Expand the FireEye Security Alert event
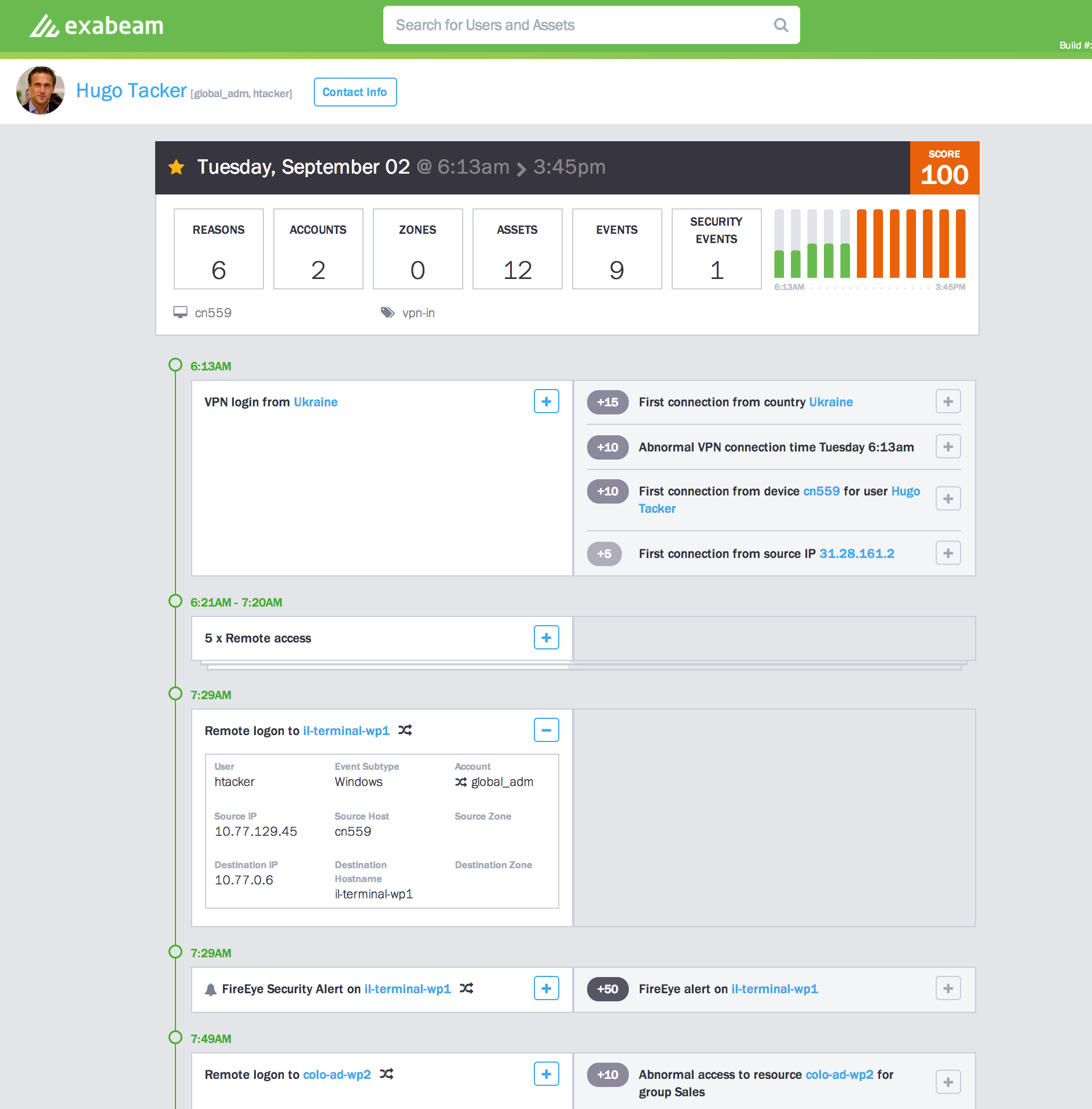The height and width of the screenshot is (1109, 1092). pyautogui.click(x=546, y=989)
